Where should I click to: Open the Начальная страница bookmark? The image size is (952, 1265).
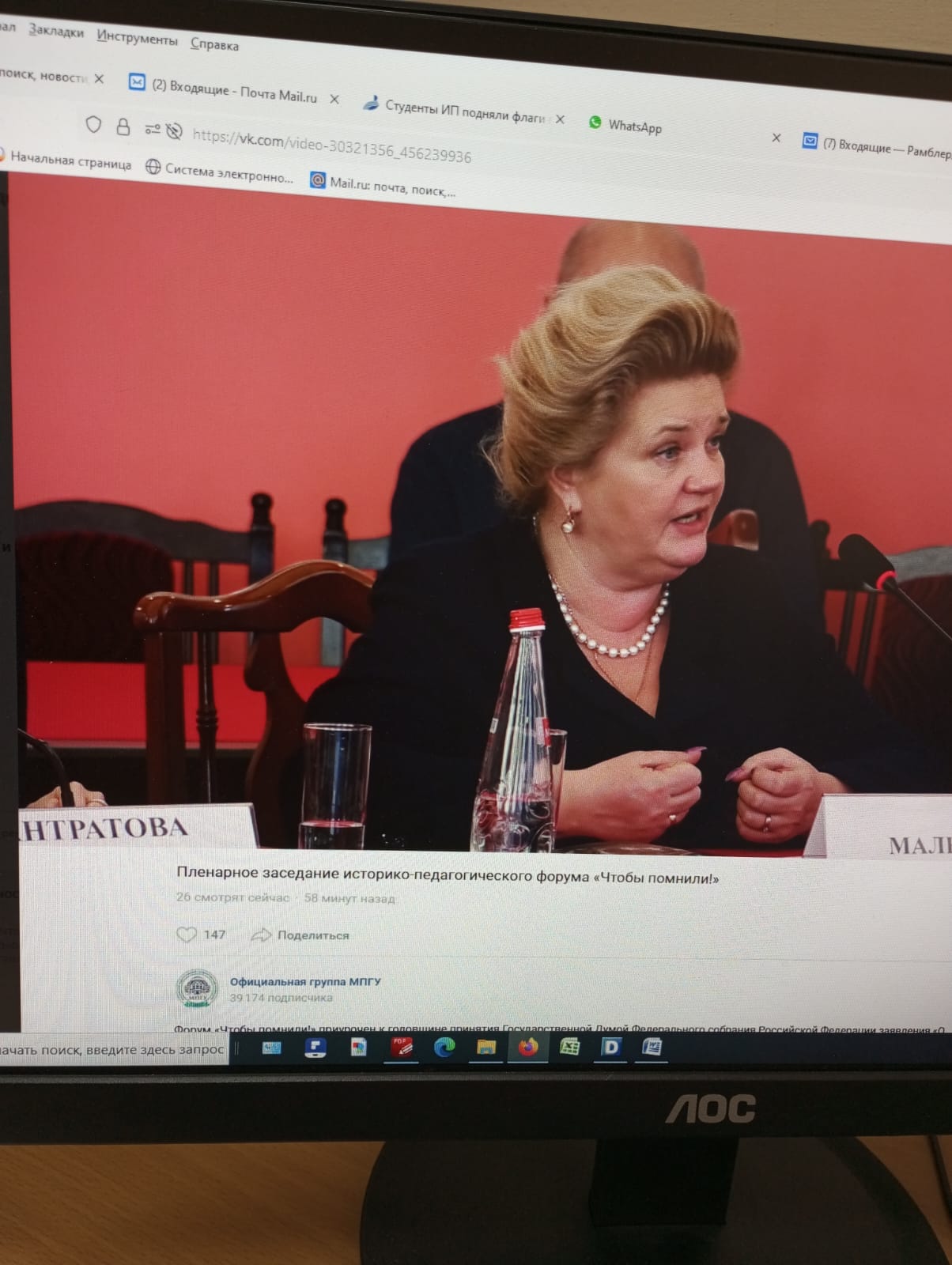[70, 160]
